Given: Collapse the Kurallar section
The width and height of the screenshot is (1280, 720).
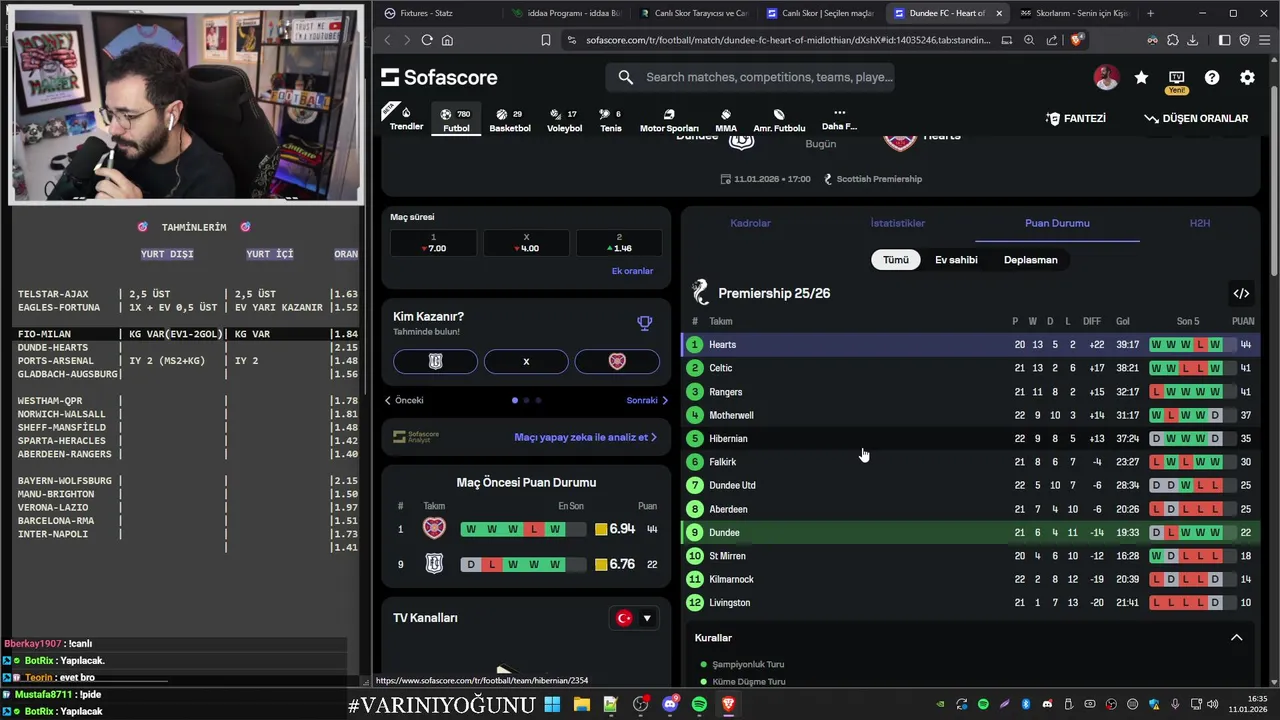Looking at the screenshot, I should [x=1236, y=638].
